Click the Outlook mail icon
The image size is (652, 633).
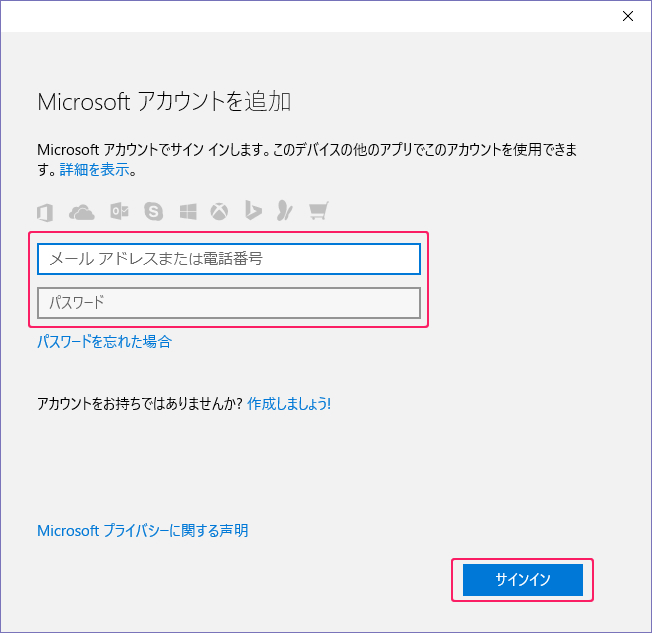(119, 211)
